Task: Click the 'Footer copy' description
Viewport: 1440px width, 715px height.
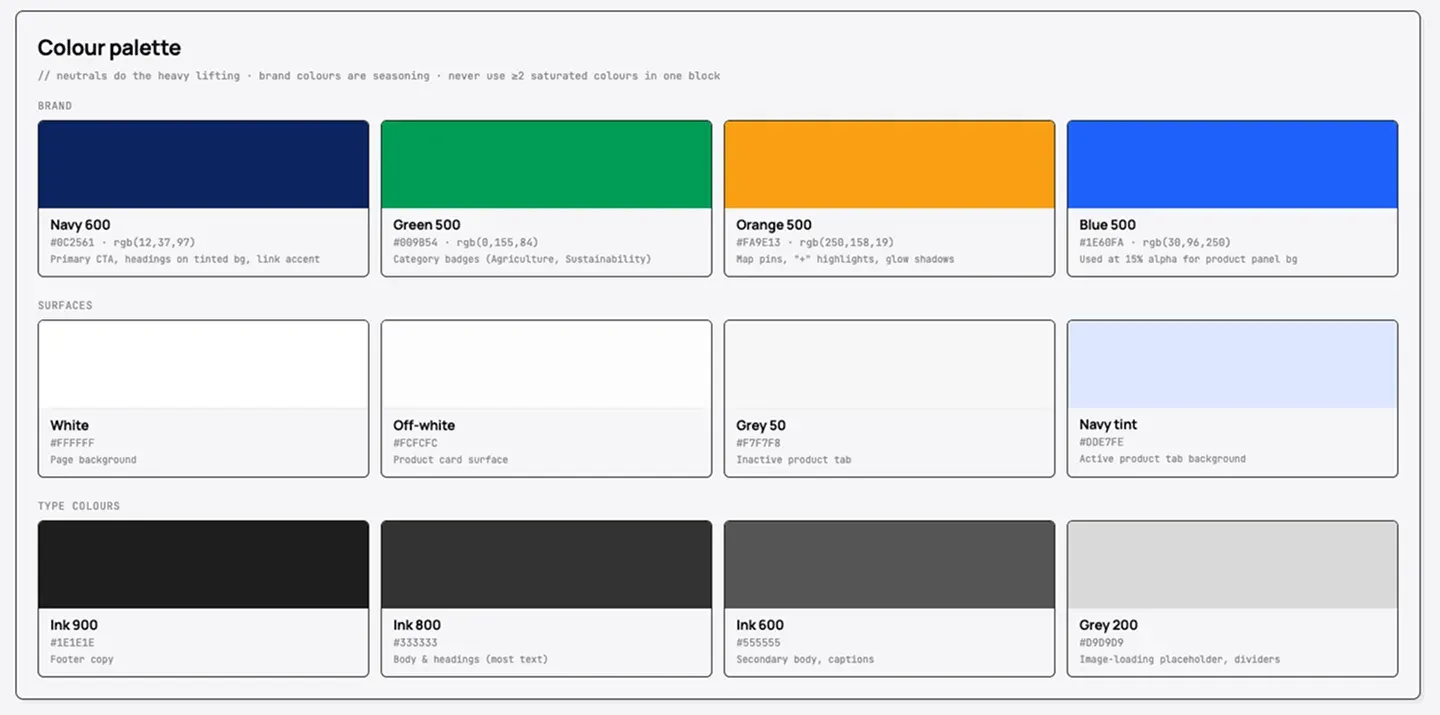Action: point(82,660)
